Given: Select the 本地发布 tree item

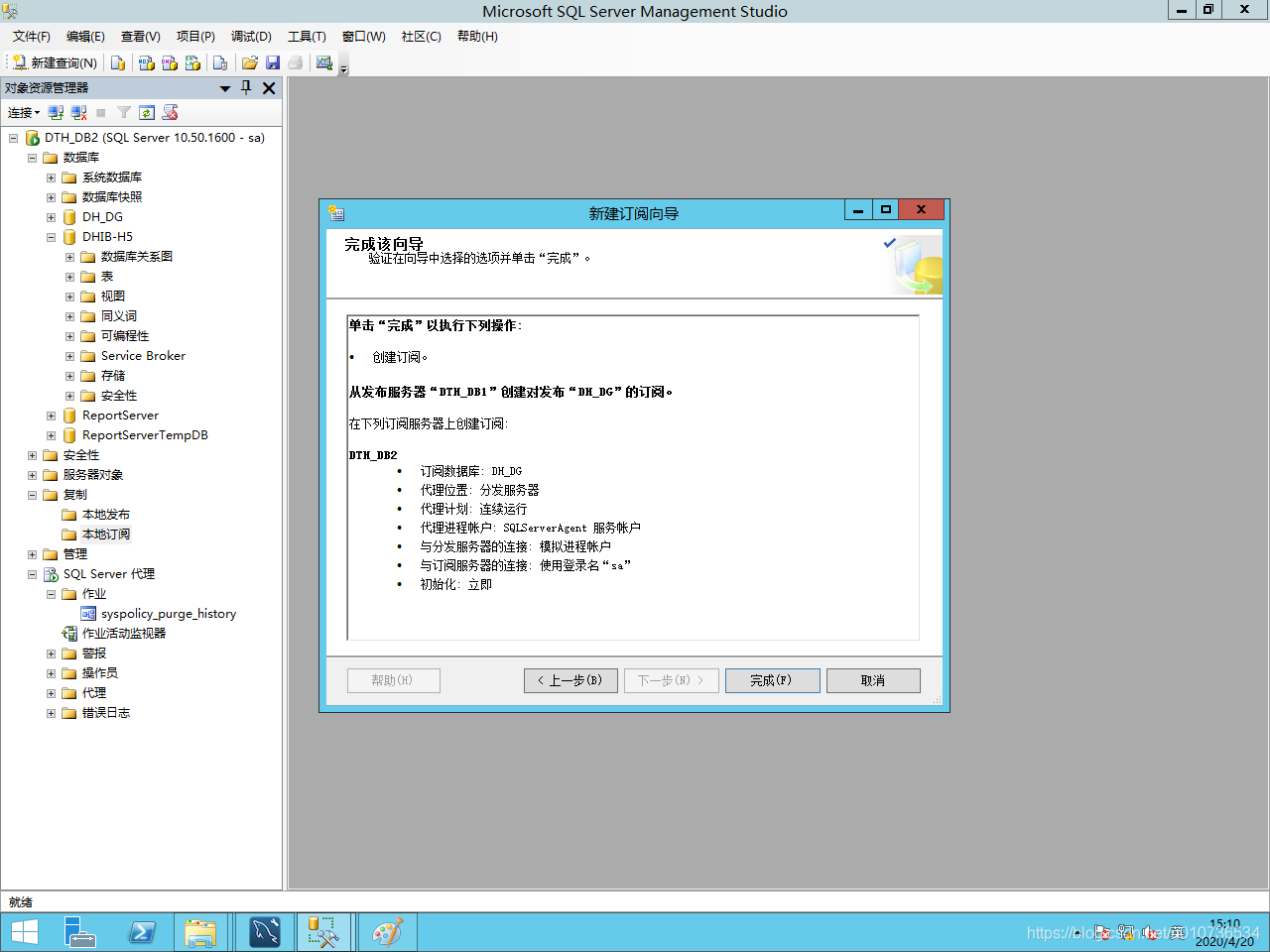Looking at the screenshot, I should [x=105, y=515].
